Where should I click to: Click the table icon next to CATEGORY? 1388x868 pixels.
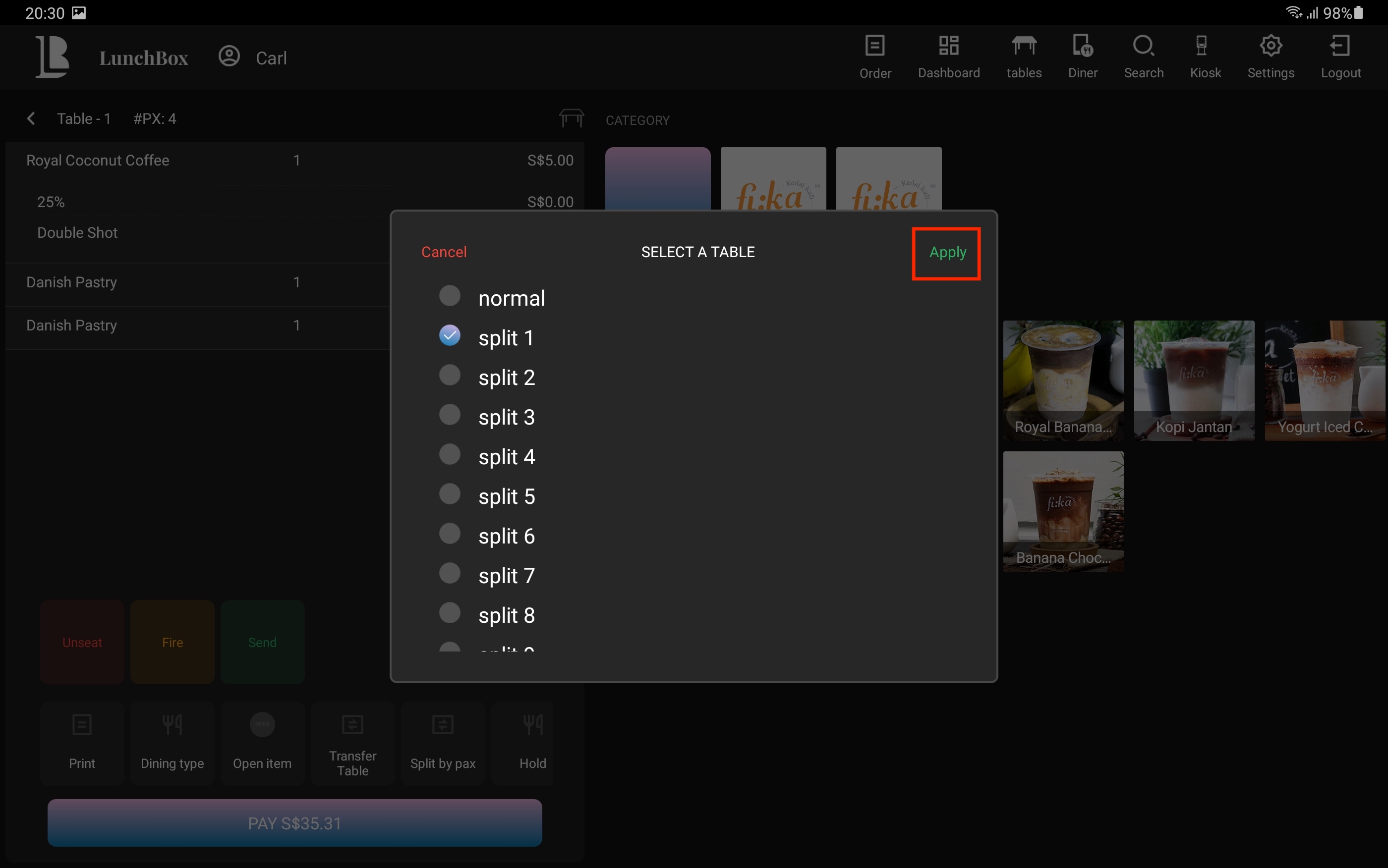pos(572,118)
